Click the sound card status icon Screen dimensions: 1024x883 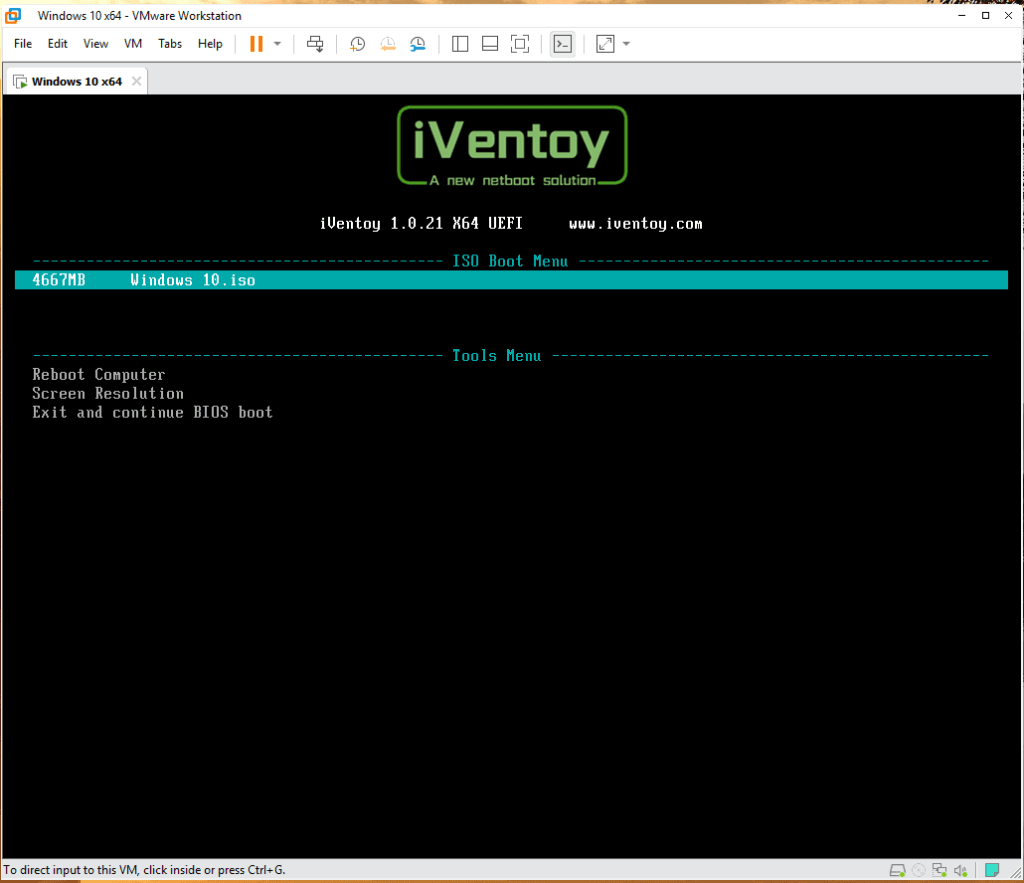click(960, 870)
